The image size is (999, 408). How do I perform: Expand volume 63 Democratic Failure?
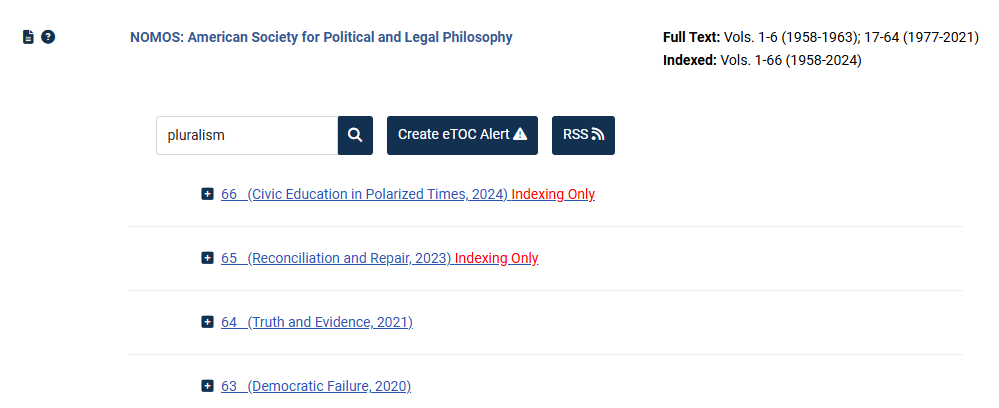207,386
